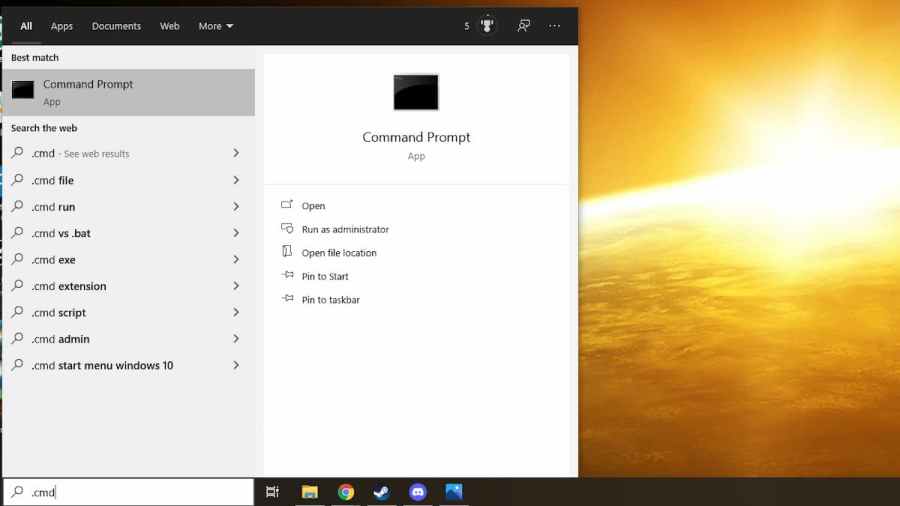Click the taskbar search box containing .cmd
The height and width of the screenshot is (506, 900).
(129, 492)
